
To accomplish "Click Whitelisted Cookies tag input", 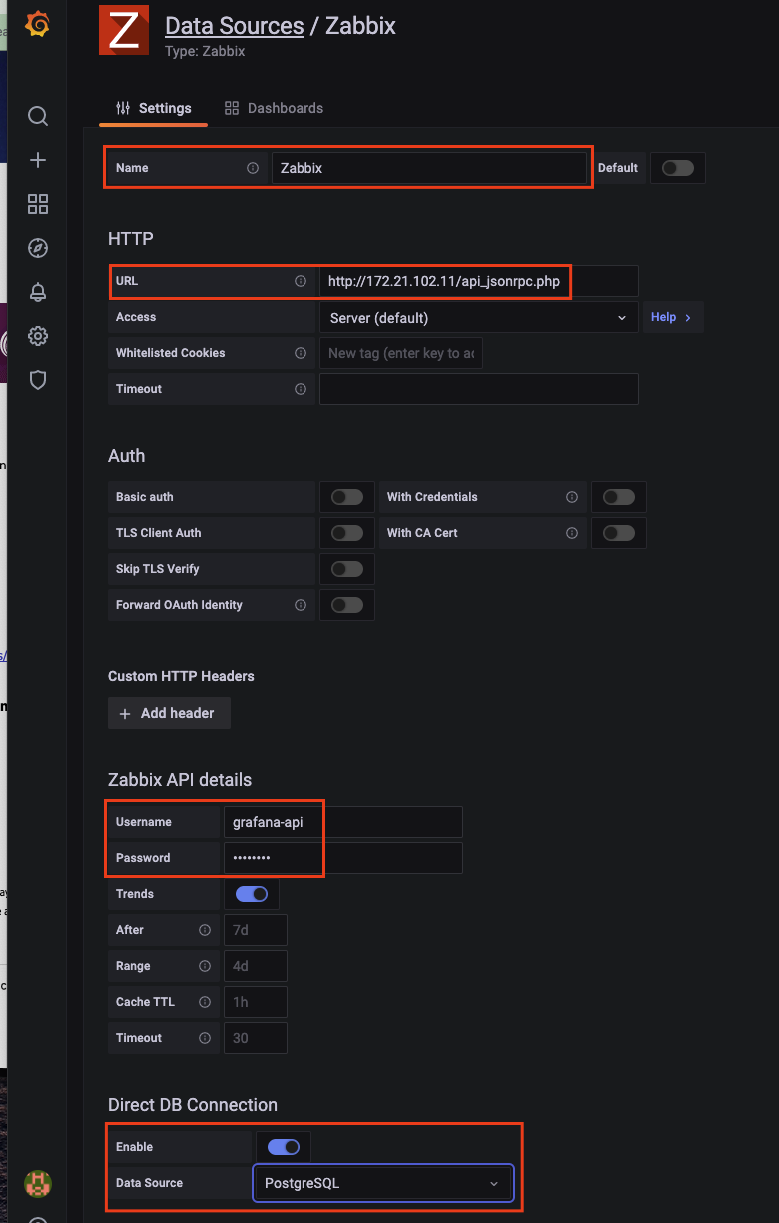I will 401,353.
